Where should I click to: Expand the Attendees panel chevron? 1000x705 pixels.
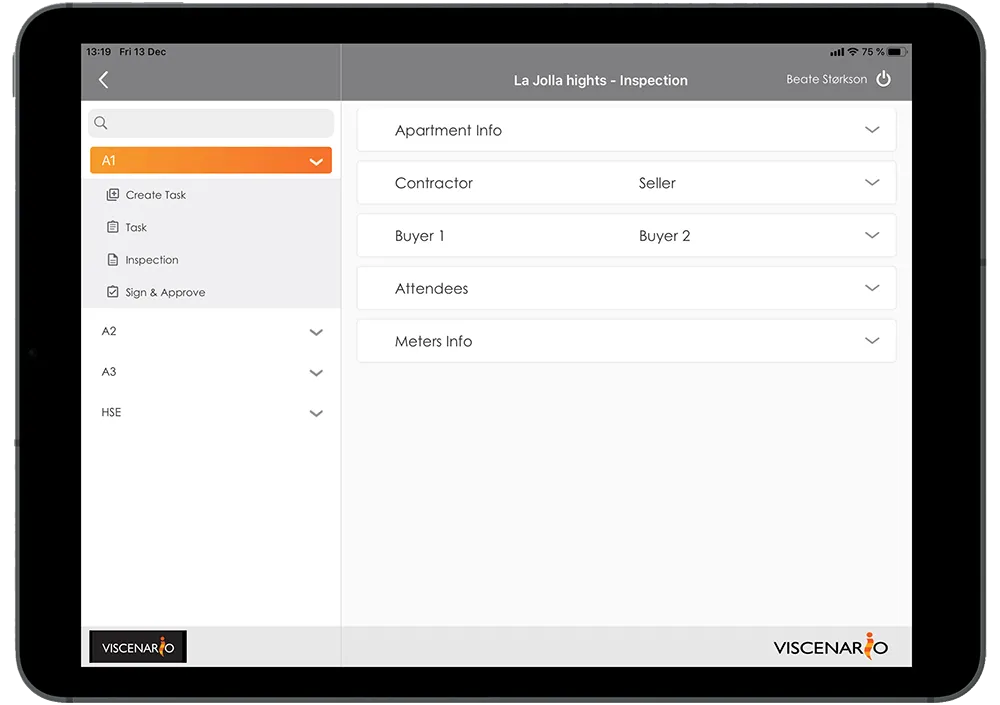872,288
